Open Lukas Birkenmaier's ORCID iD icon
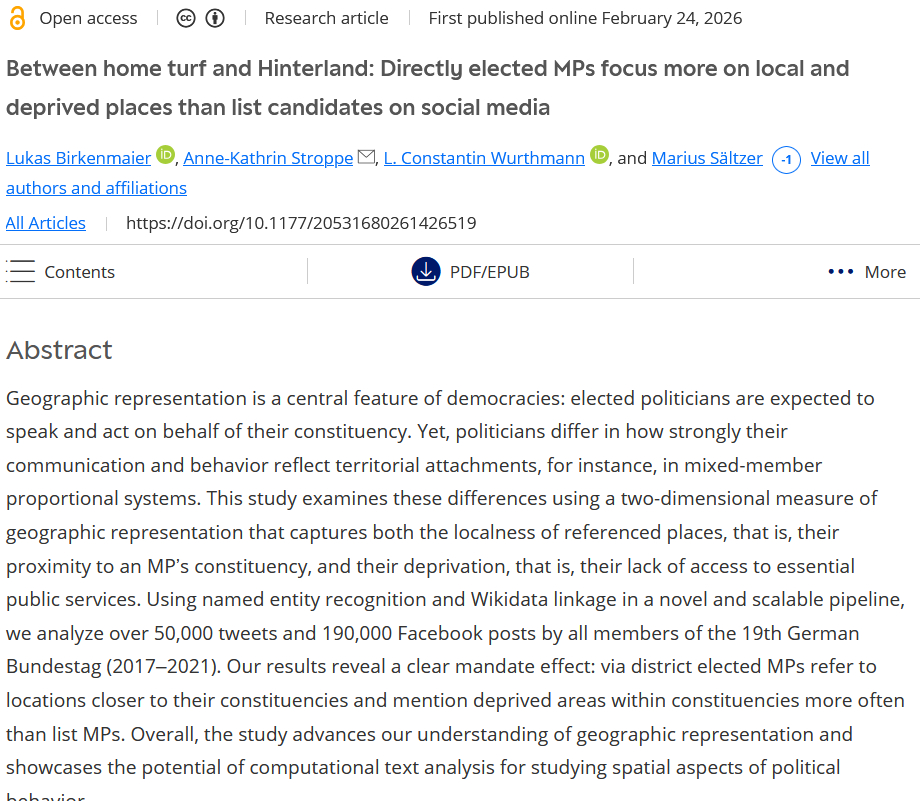Image resolution: width=920 pixels, height=801 pixels. tap(166, 155)
